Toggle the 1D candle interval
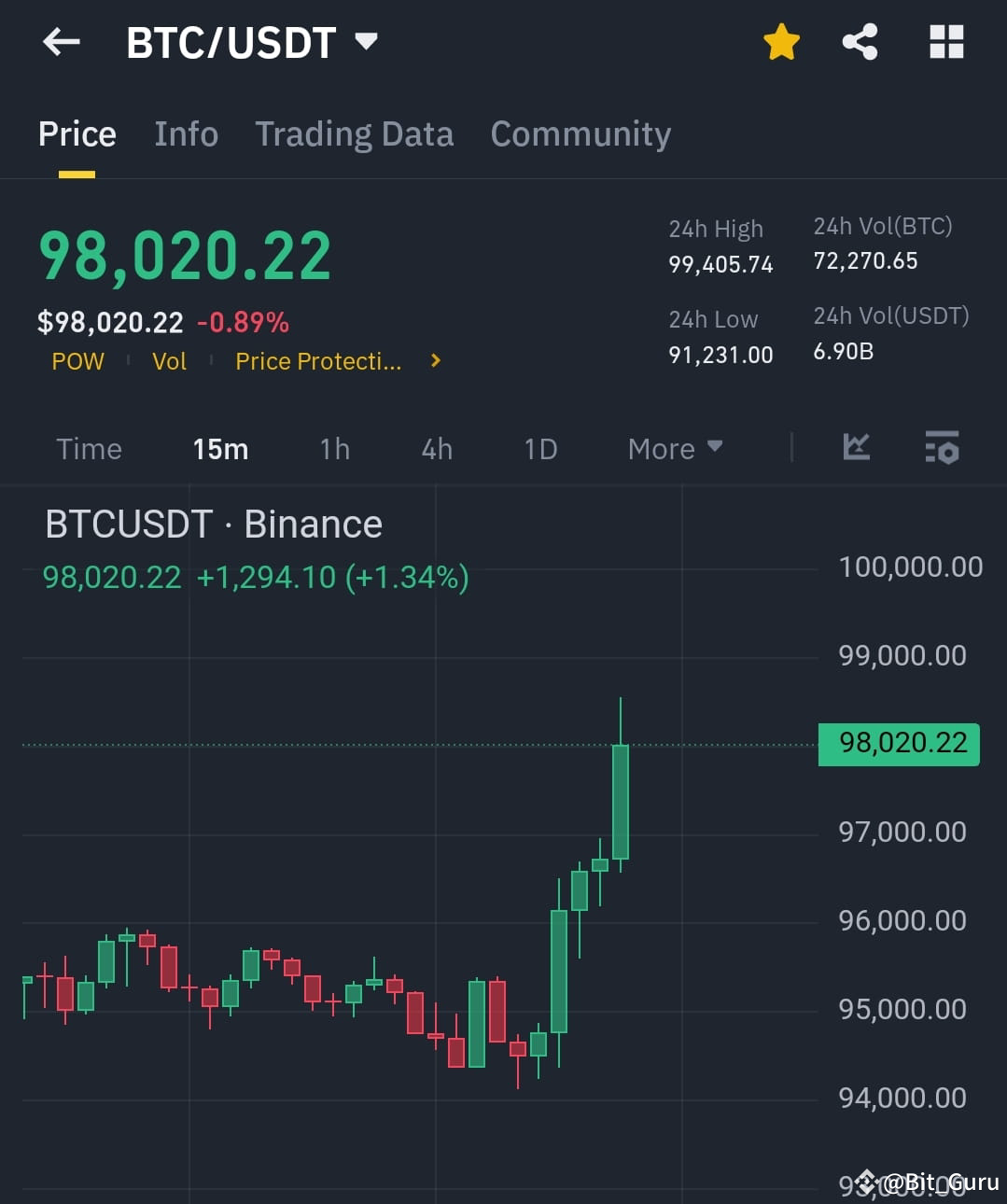 coord(539,449)
